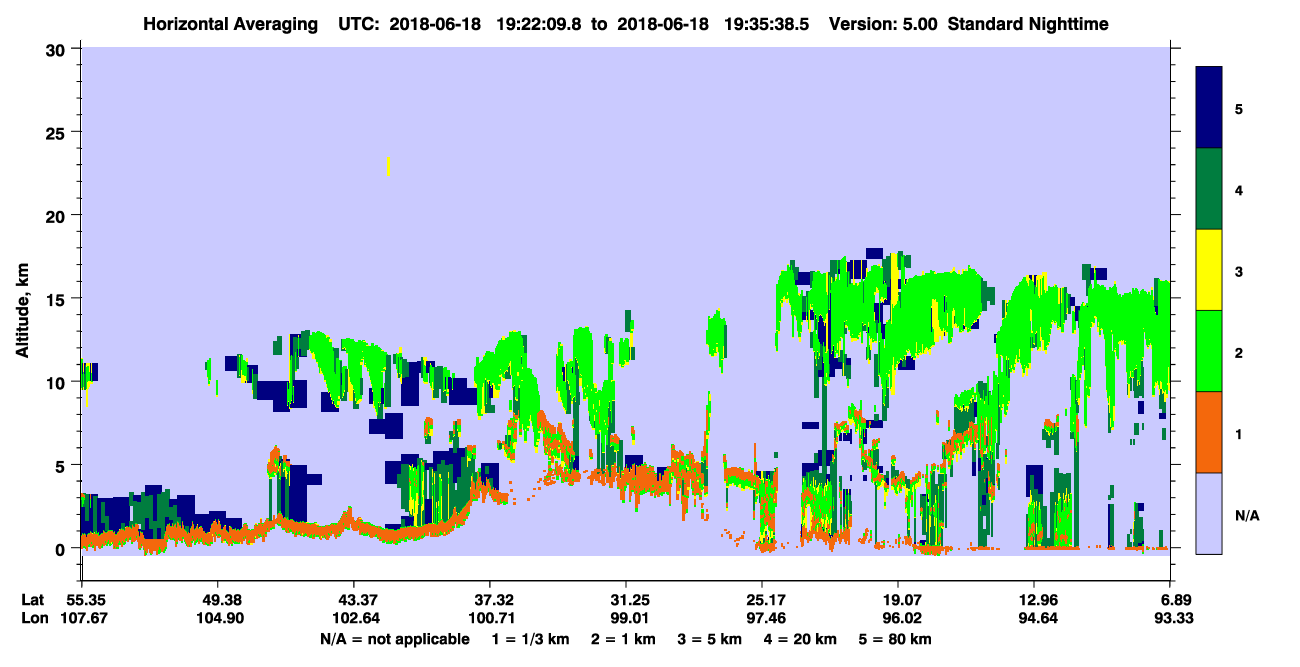The image size is (1300, 667).
Task: Click the longitude value '100.71'
Action: (490, 618)
